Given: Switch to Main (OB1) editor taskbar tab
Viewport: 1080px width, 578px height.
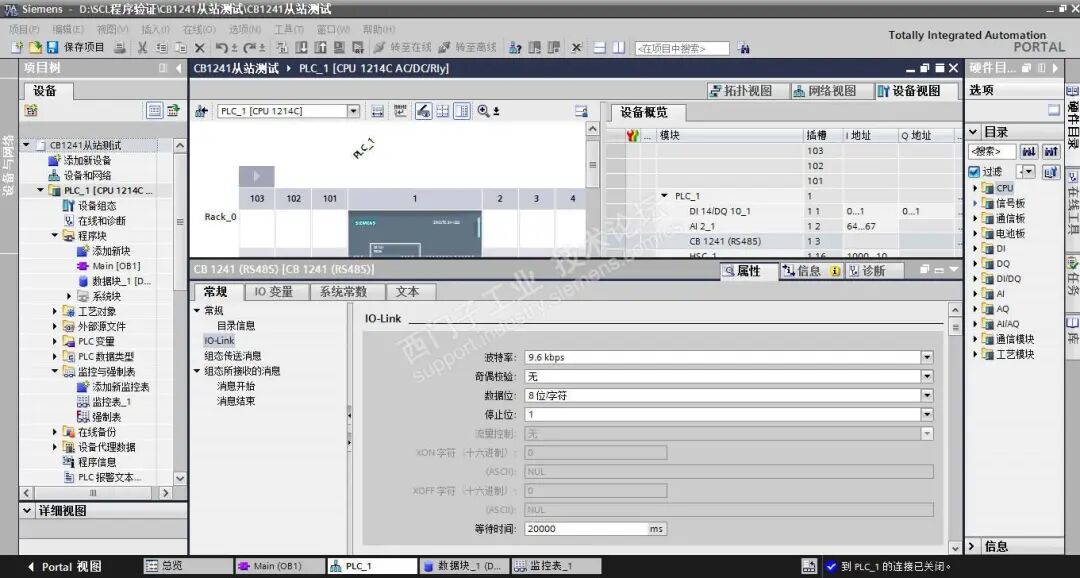Looking at the screenshot, I should pyautogui.click(x=278, y=566).
